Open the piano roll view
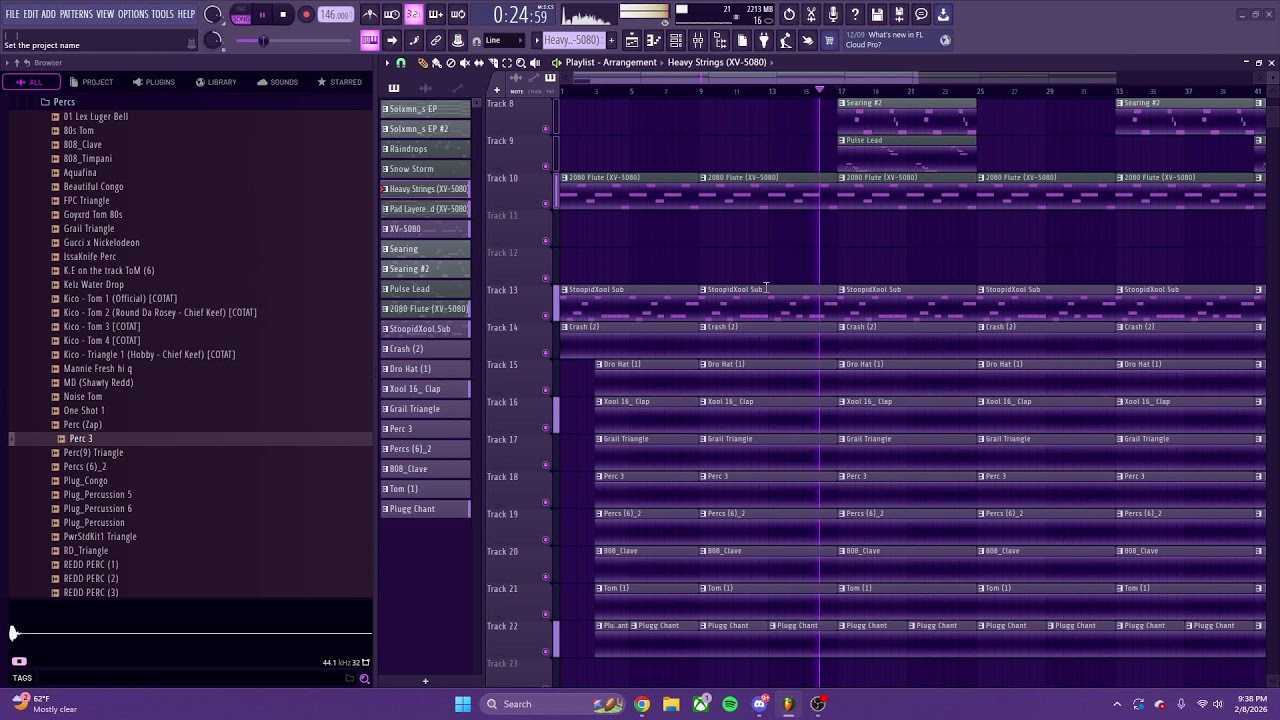This screenshot has width=1280, height=720. [x=654, y=41]
